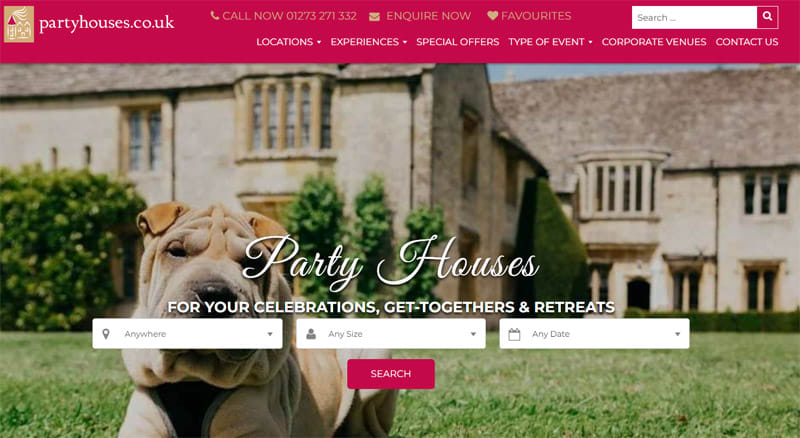The image size is (800, 438).
Task: Click the person icon in Any Size field
Action: (x=311, y=334)
